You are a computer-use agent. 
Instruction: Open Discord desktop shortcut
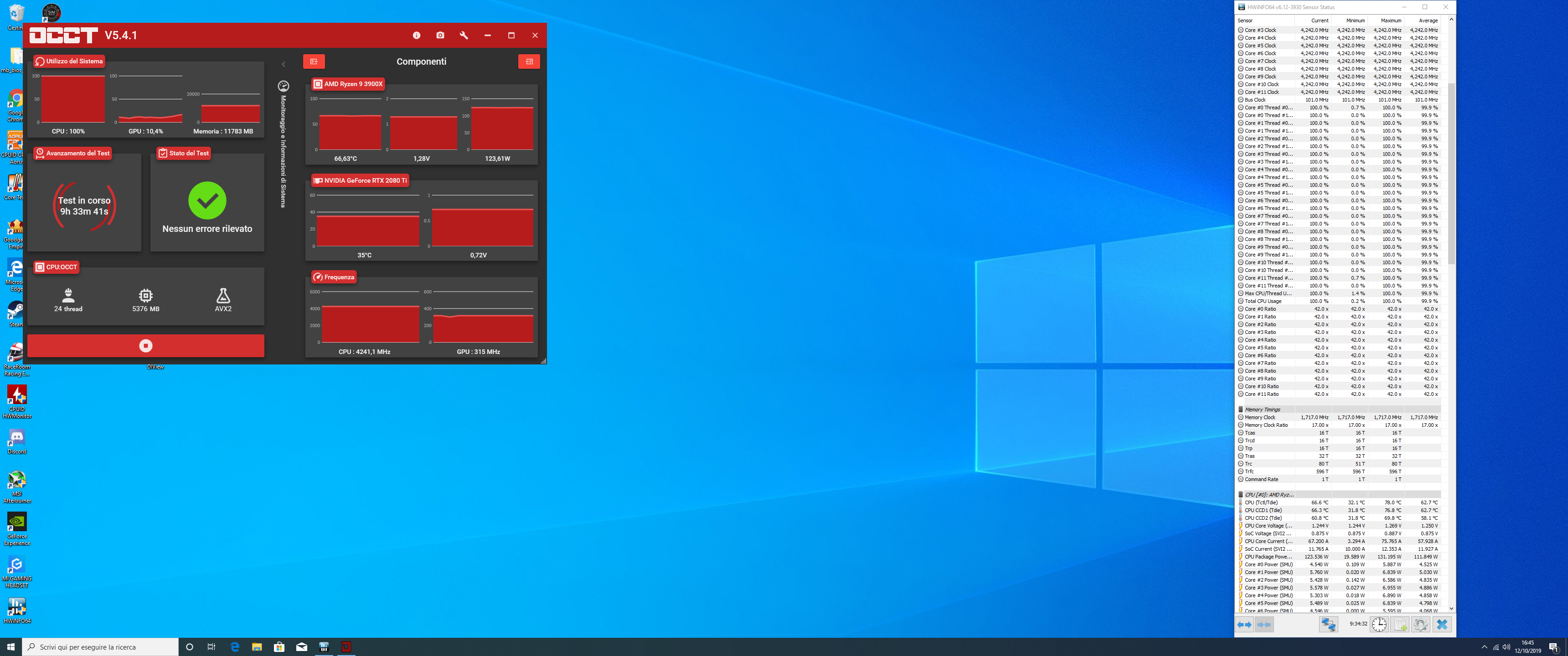click(x=16, y=441)
